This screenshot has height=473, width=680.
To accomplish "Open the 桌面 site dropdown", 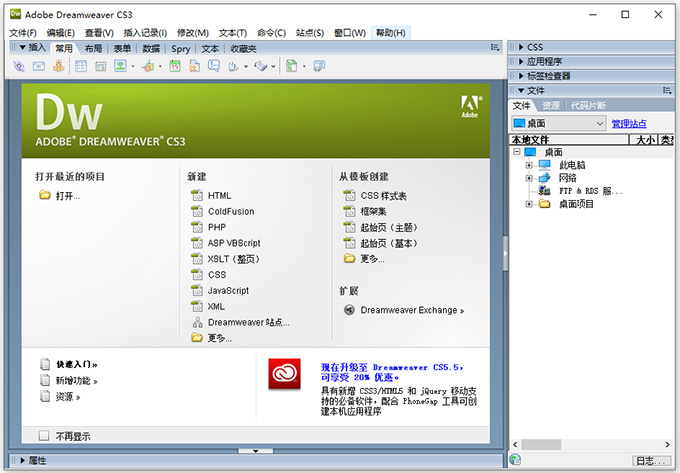I will coord(559,124).
